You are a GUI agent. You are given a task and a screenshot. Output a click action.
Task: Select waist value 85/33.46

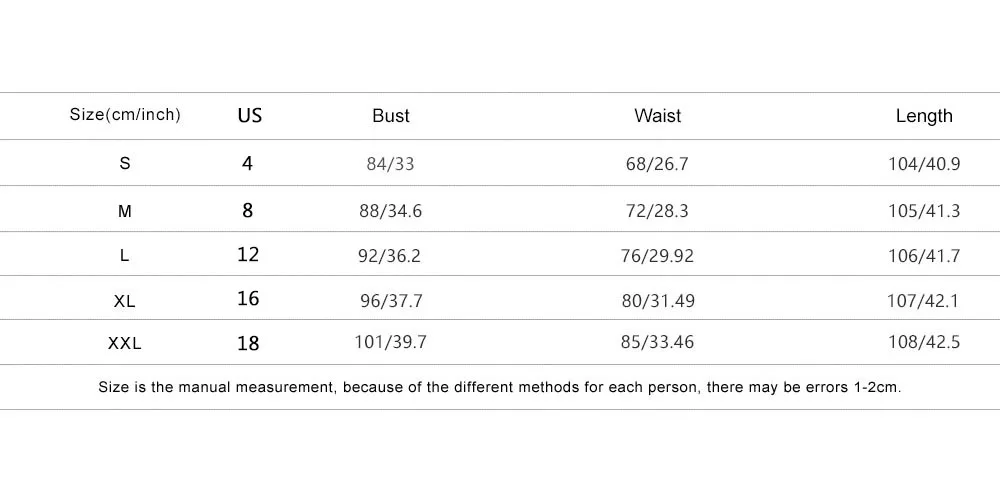(x=657, y=342)
